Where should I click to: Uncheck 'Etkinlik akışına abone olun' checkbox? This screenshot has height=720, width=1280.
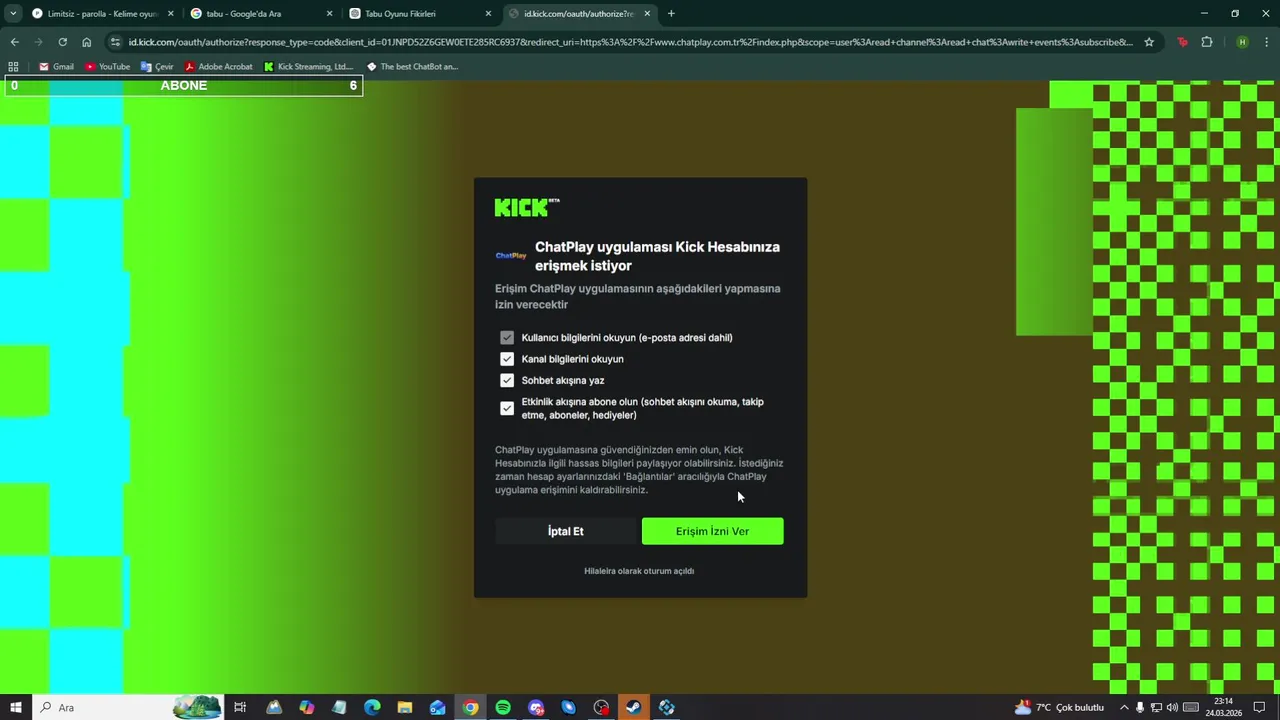[x=507, y=408]
